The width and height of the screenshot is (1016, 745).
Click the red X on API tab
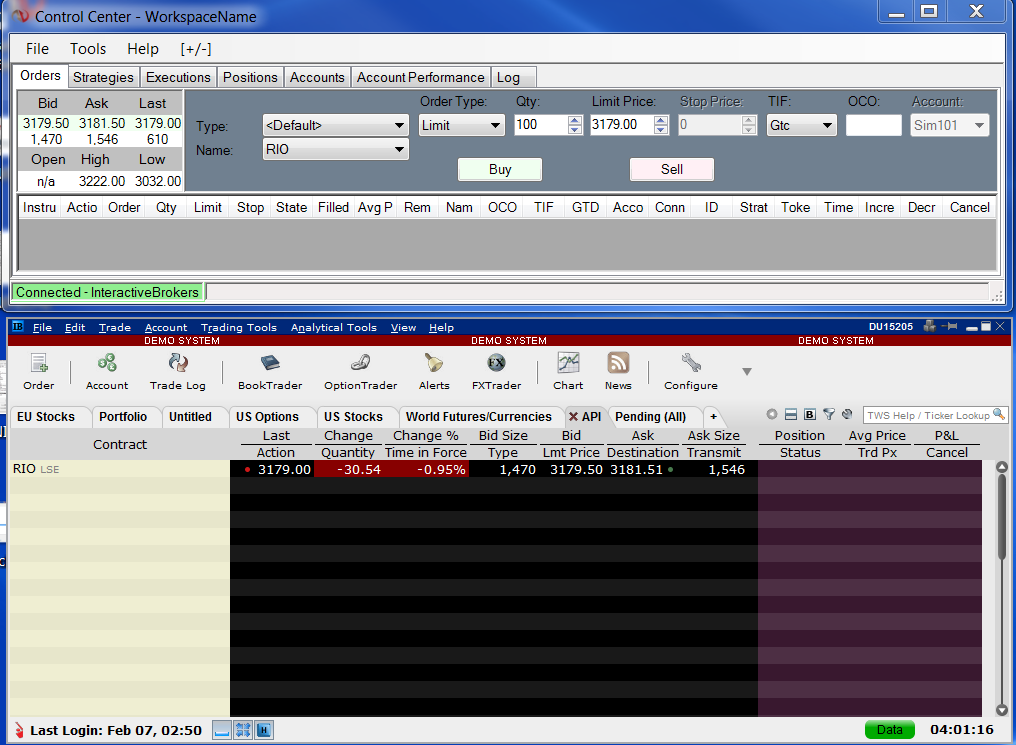pyautogui.click(x=573, y=417)
